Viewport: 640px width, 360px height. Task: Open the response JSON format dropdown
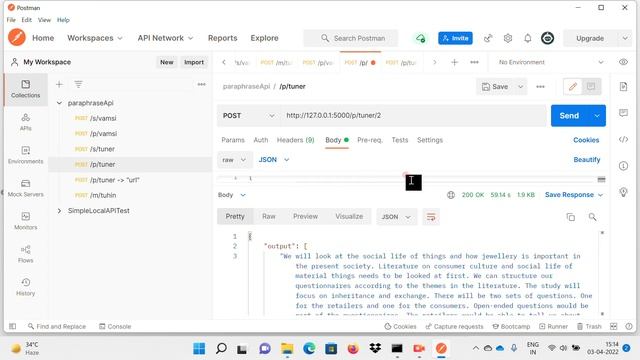396,217
